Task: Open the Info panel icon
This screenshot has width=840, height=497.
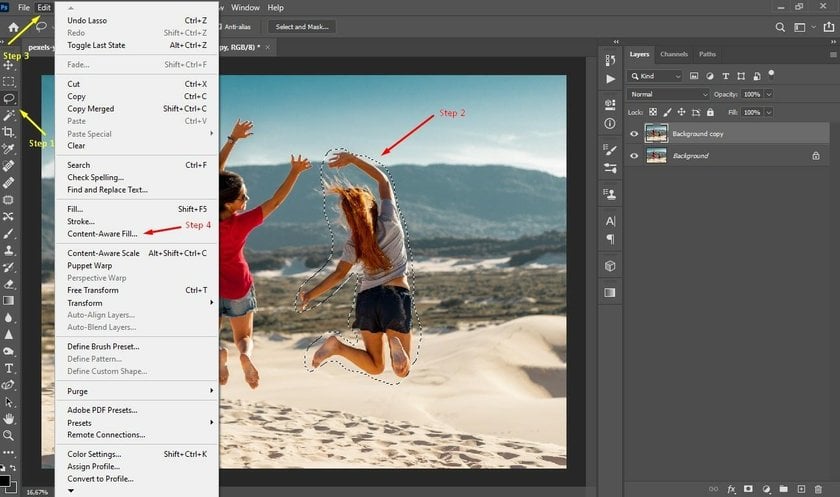Action: click(x=610, y=124)
